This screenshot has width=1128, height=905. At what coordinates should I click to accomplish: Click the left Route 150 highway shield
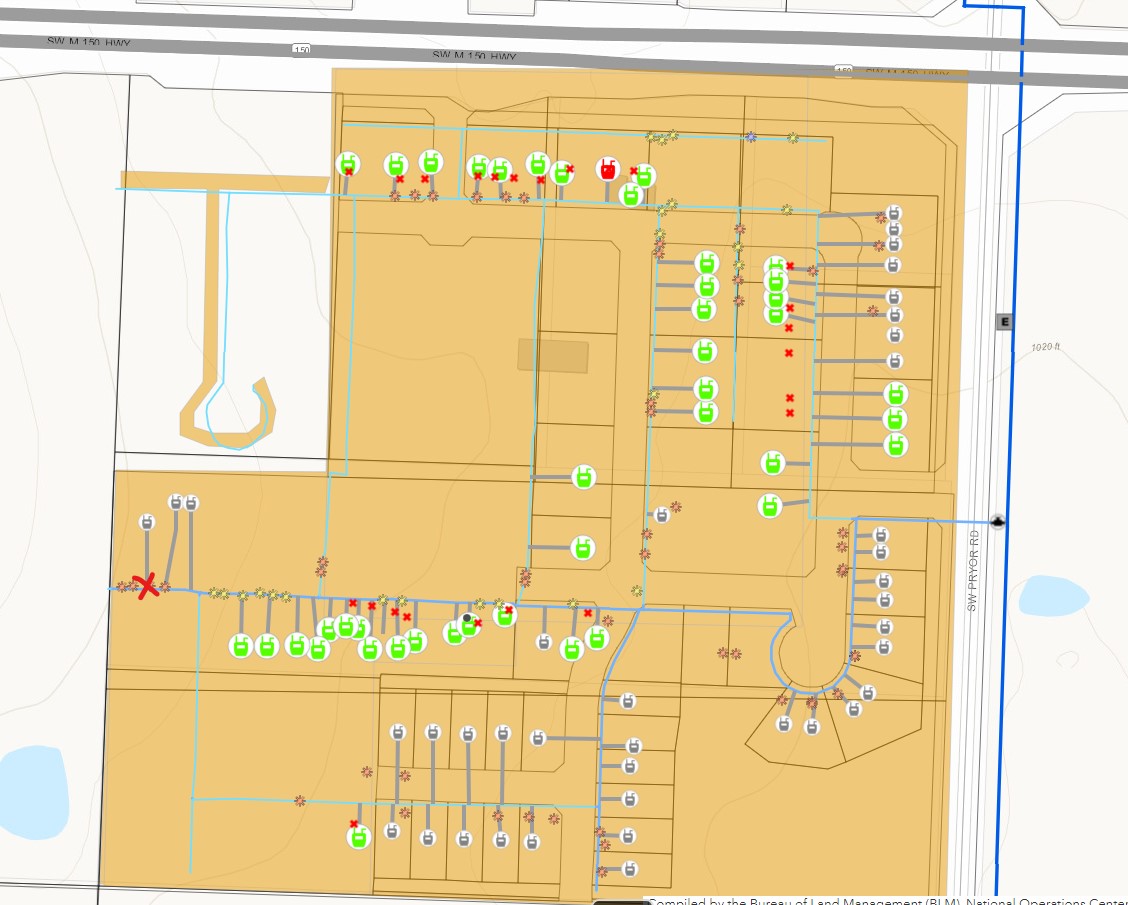point(300,49)
